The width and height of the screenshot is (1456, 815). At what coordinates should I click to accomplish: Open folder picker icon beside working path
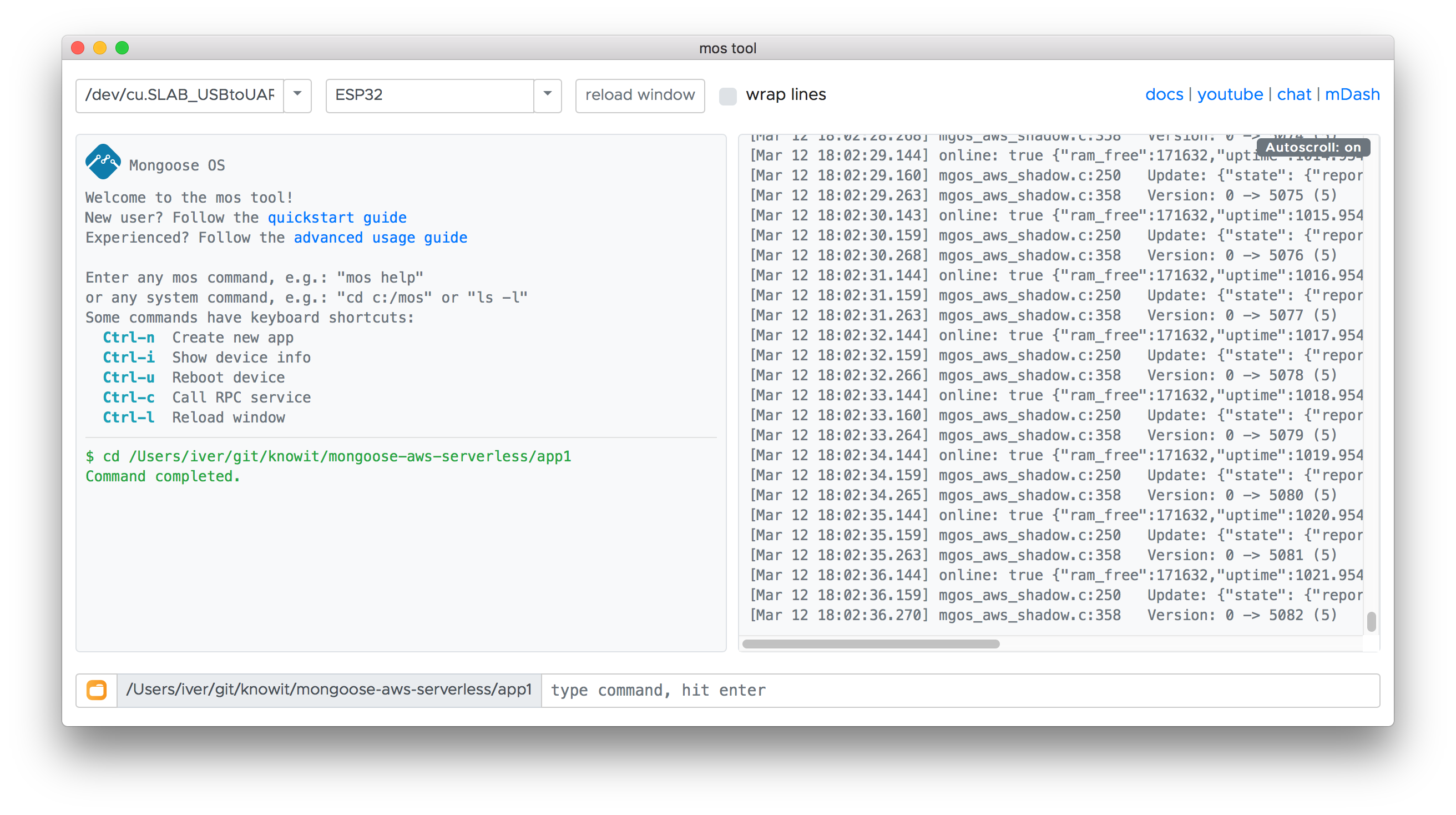[x=97, y=690]
